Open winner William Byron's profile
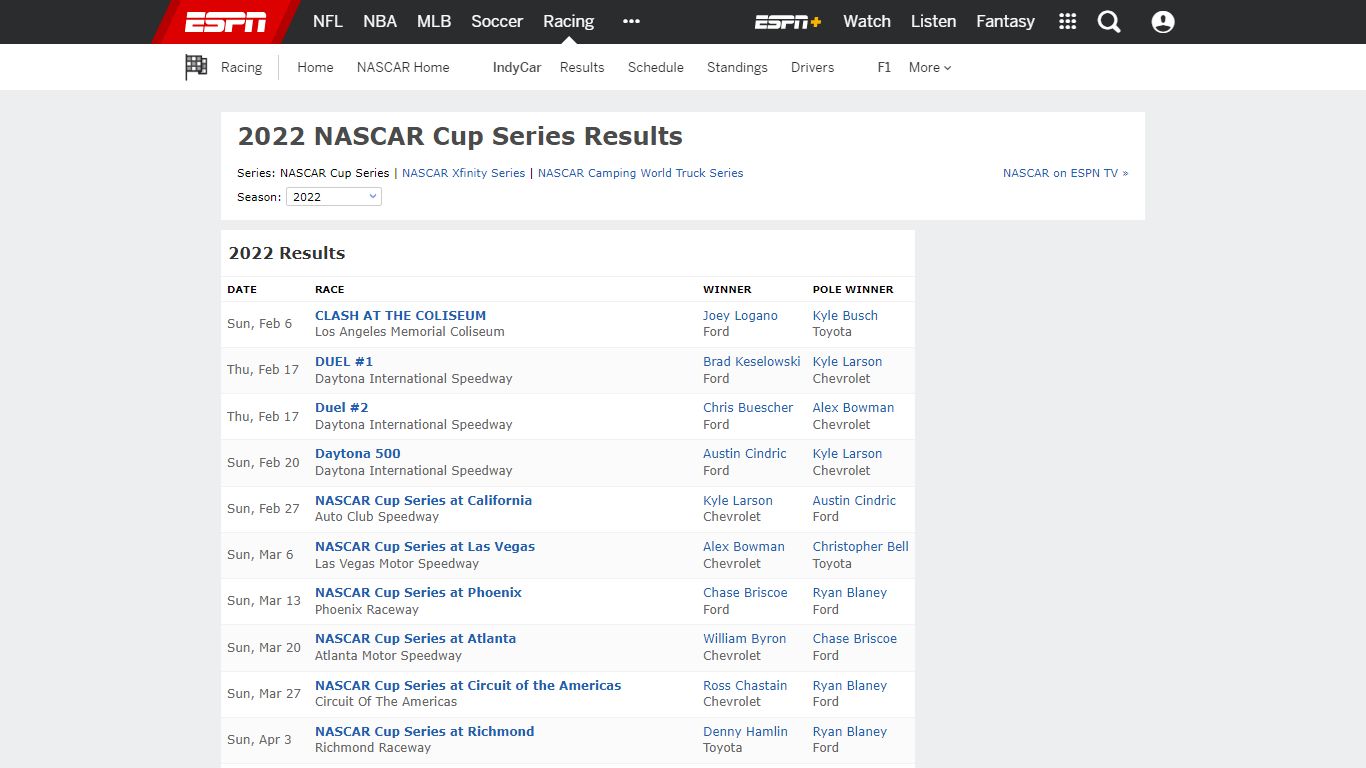This screenshot has height=768, width=1366. [745, 638]
